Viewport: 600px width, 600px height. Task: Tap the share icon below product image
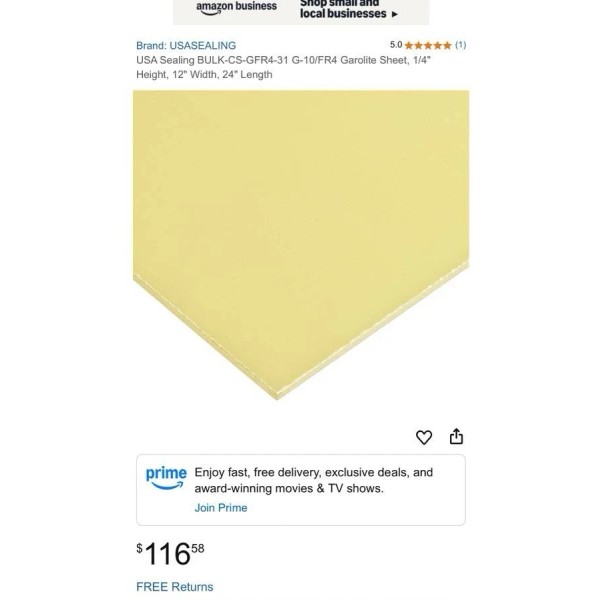pos(456,437)
